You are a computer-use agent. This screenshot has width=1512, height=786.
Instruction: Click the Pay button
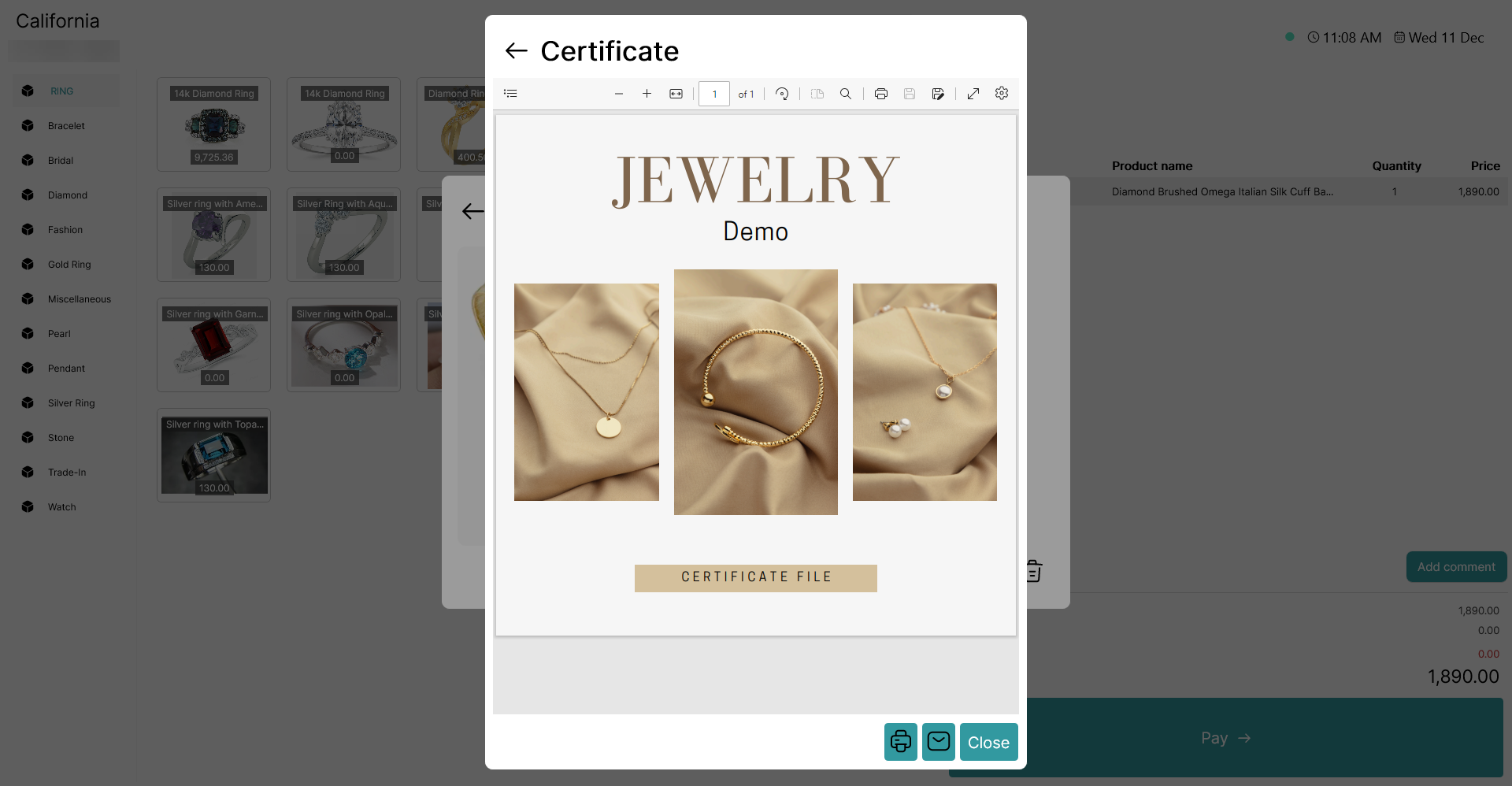pos(1225,738)
